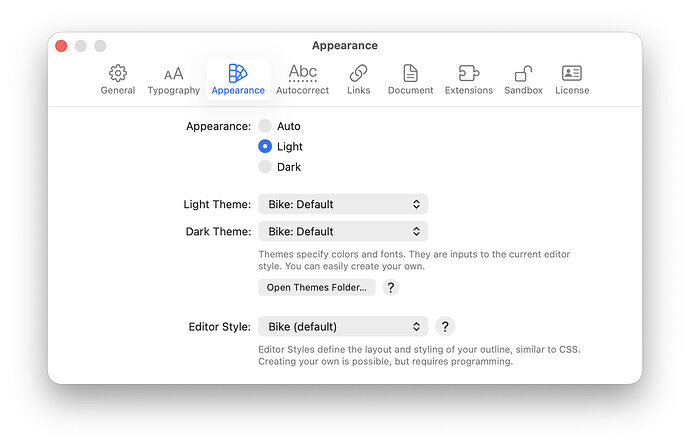This screenshot has width=690, height=446.
Task: Open the Links preferences chain icon
Action: pyautogui.click(x=358, y=80)
